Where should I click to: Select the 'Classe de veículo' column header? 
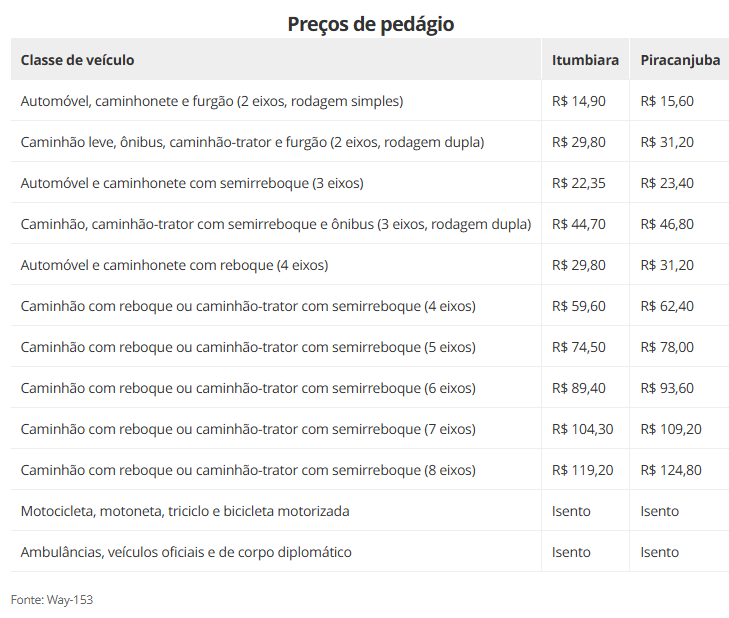click(x=78, y=60)
